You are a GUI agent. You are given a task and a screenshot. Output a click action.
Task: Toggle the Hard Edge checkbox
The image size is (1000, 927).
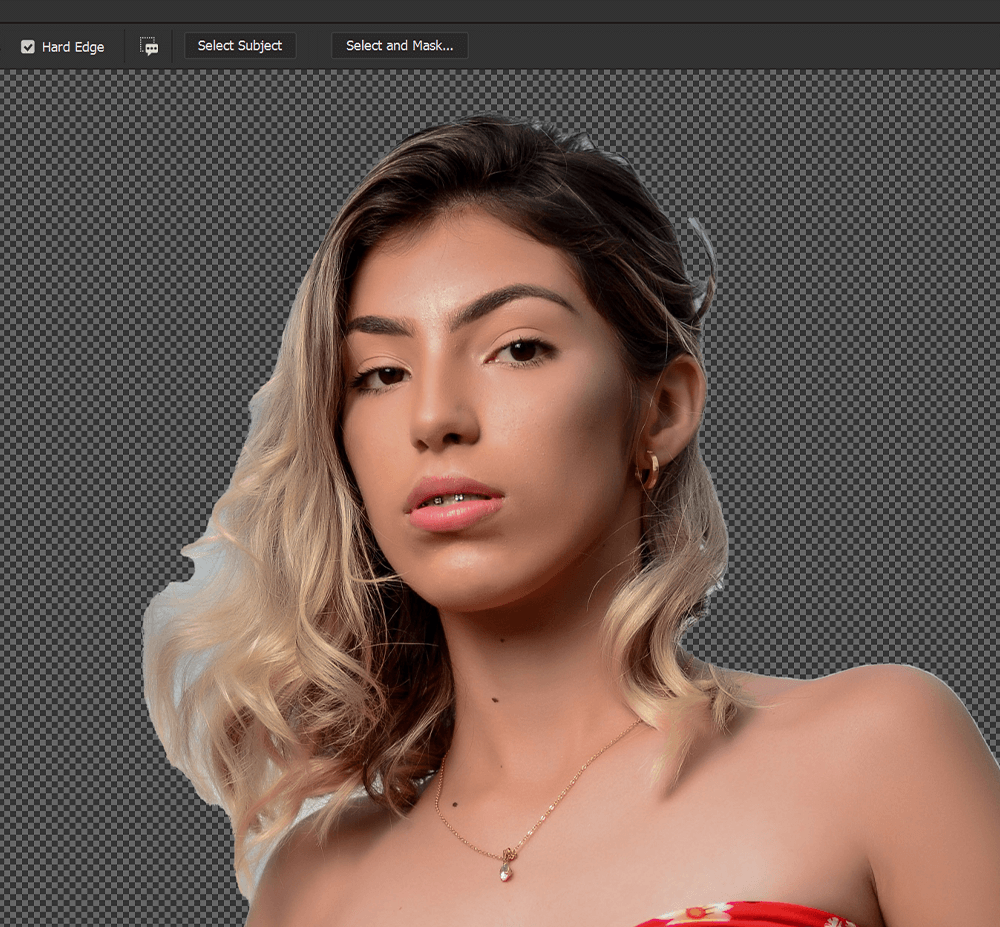27,47
